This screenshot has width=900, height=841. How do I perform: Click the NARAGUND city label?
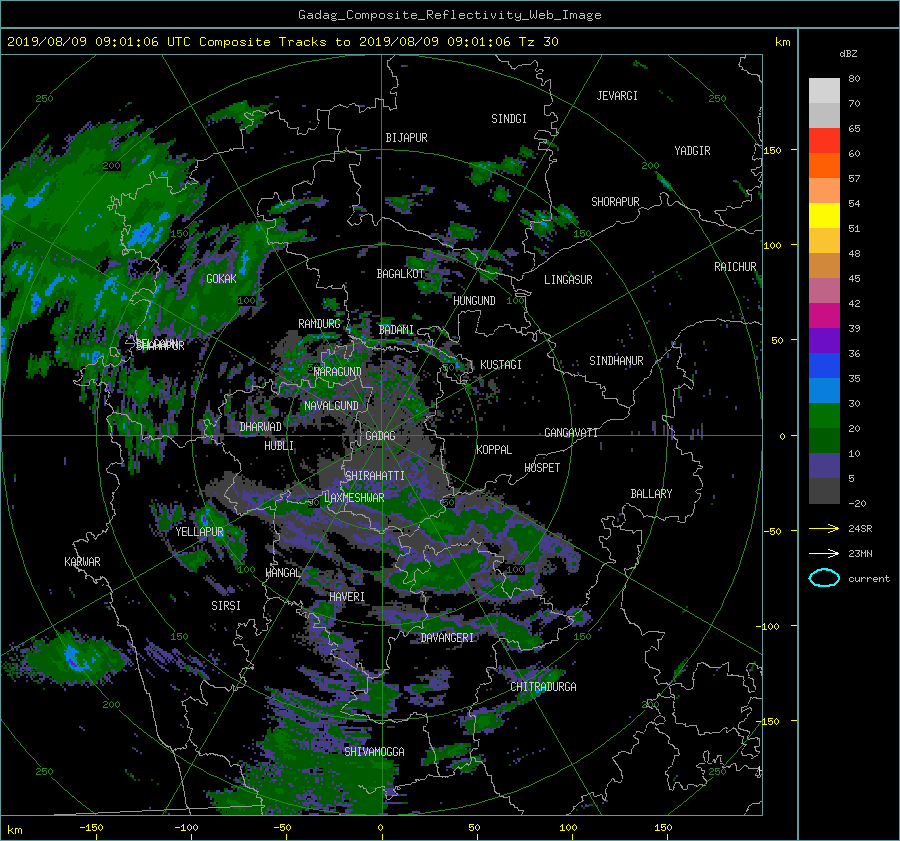[338, 372]
